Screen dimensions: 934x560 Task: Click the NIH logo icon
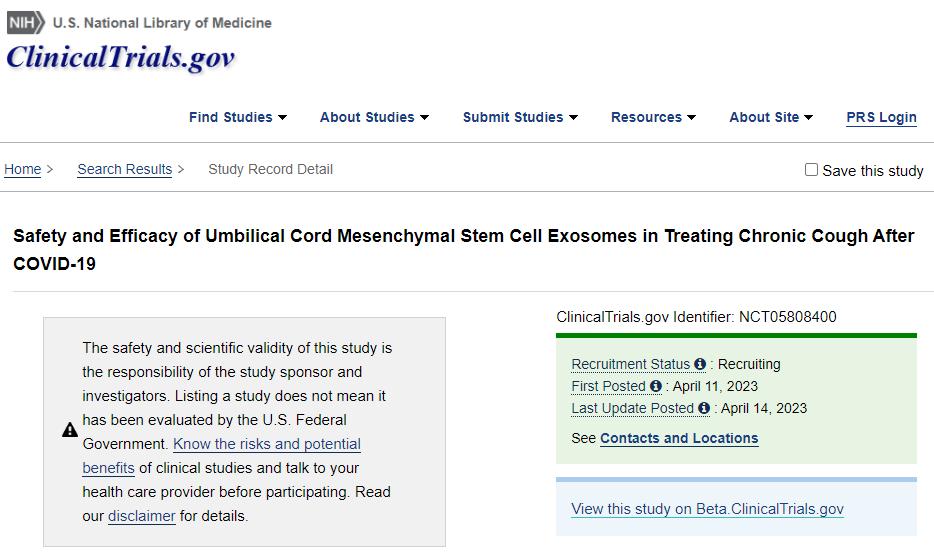click(25, 22)
